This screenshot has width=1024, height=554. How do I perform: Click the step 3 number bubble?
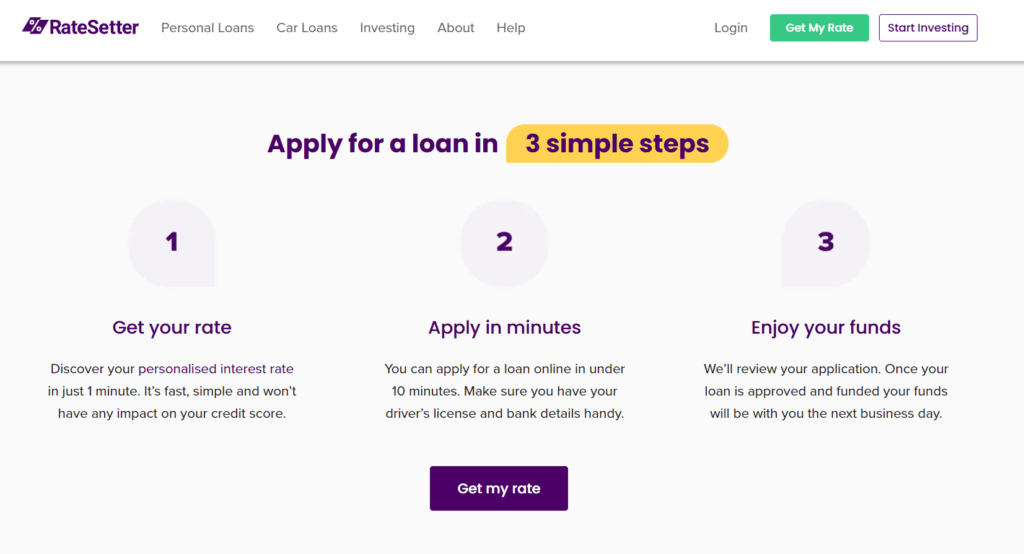pos(826,242)
